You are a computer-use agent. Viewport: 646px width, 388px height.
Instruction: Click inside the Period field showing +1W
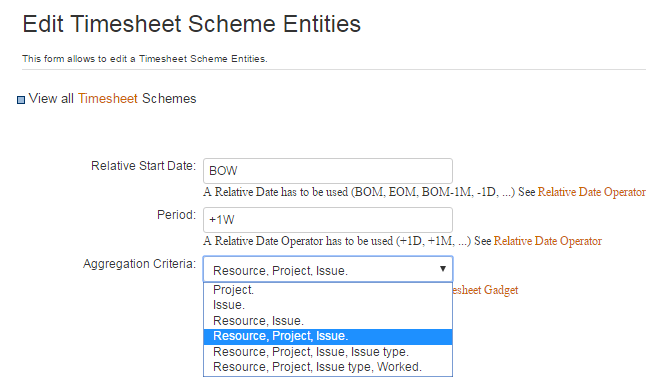click(x=328, y=220)
